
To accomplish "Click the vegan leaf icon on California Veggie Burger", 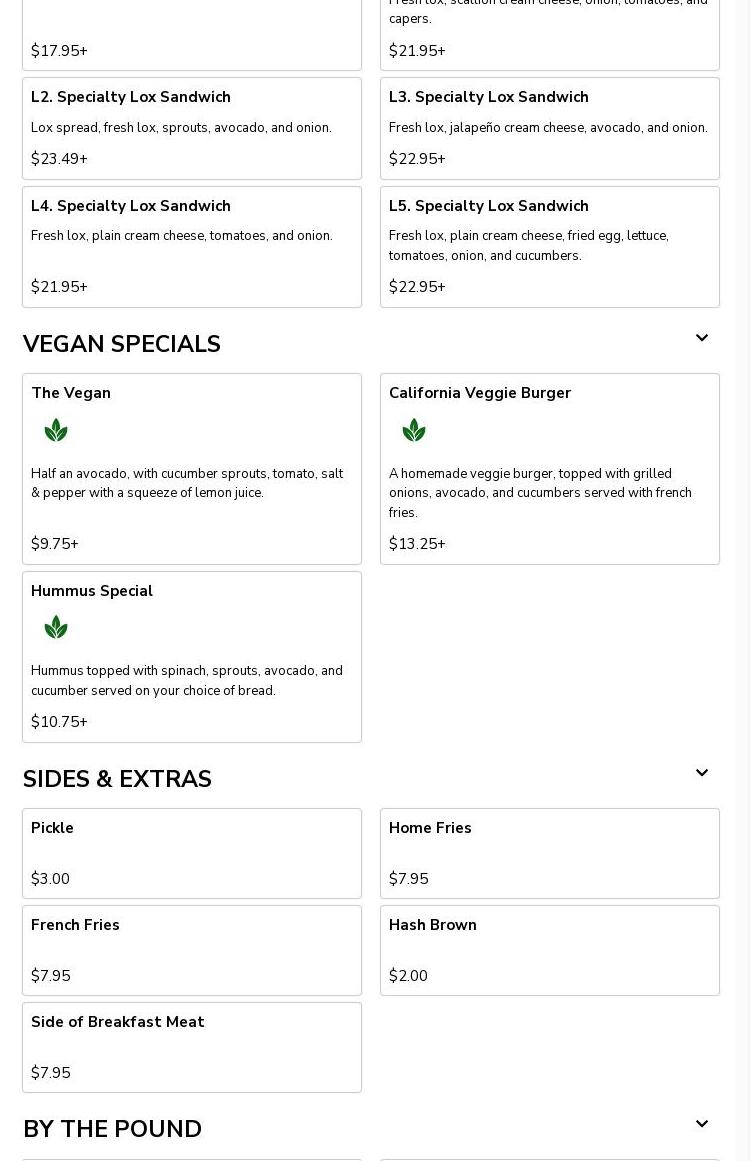I will click(x=414, y=430).
